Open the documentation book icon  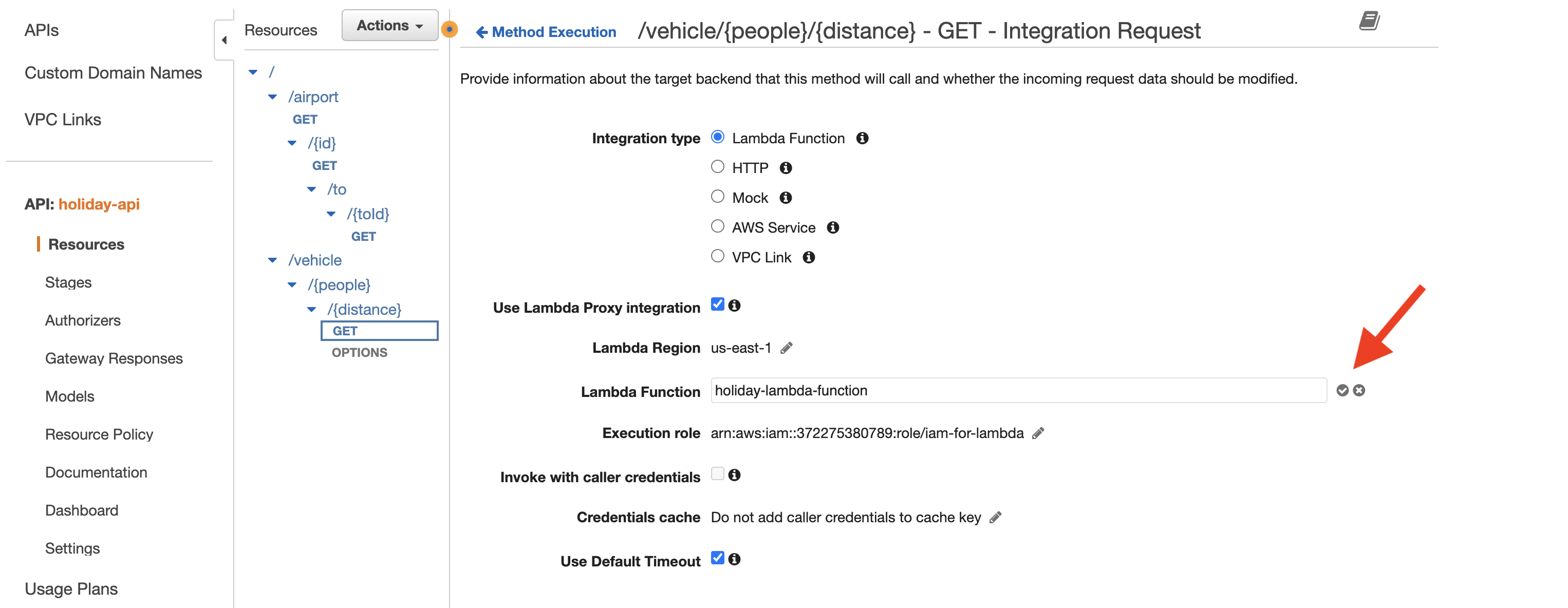tap(1369, 21)
